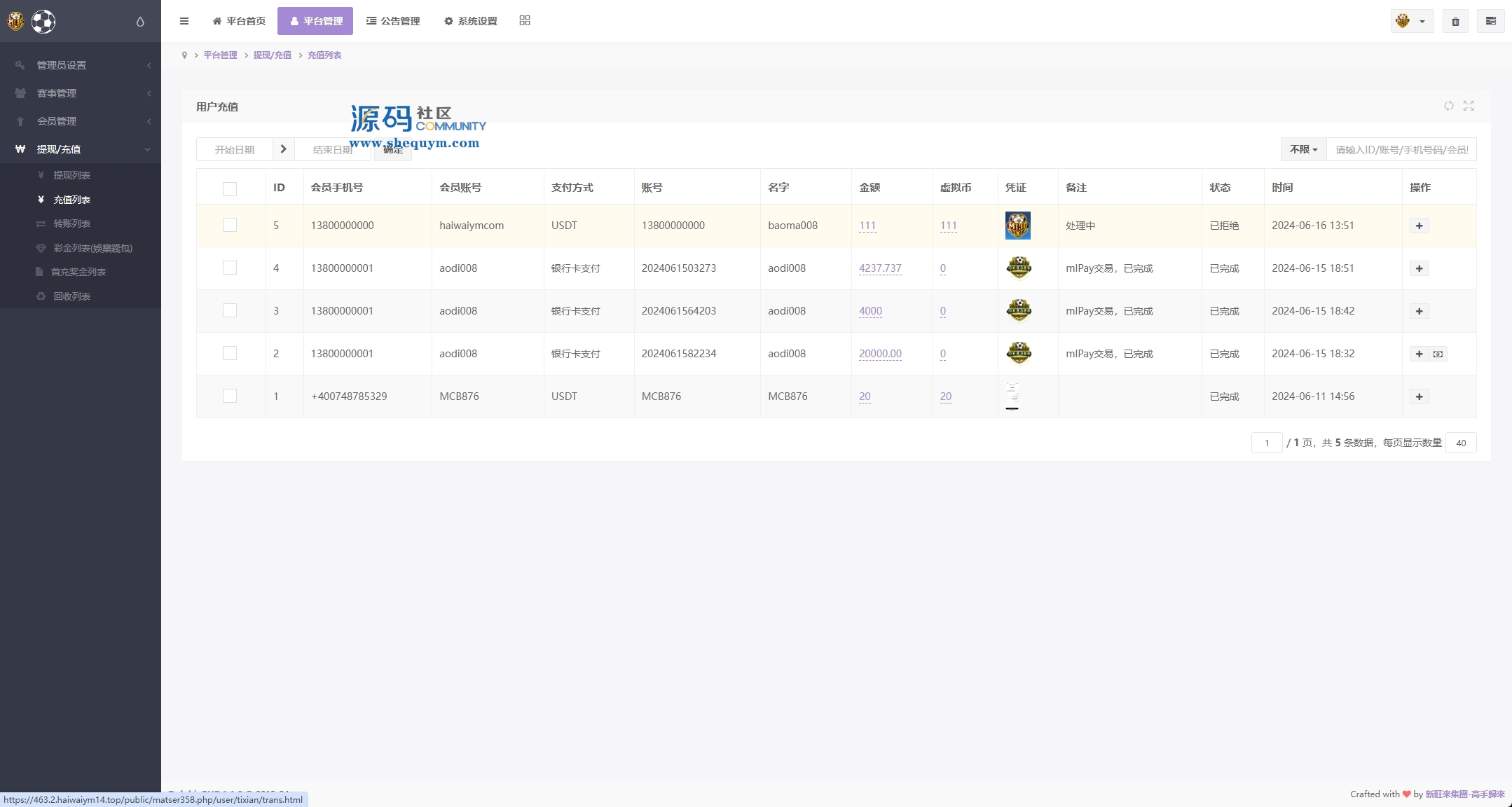Select the 平台管理 top menu
This screenshot has height=807, width=1512.
315,21
